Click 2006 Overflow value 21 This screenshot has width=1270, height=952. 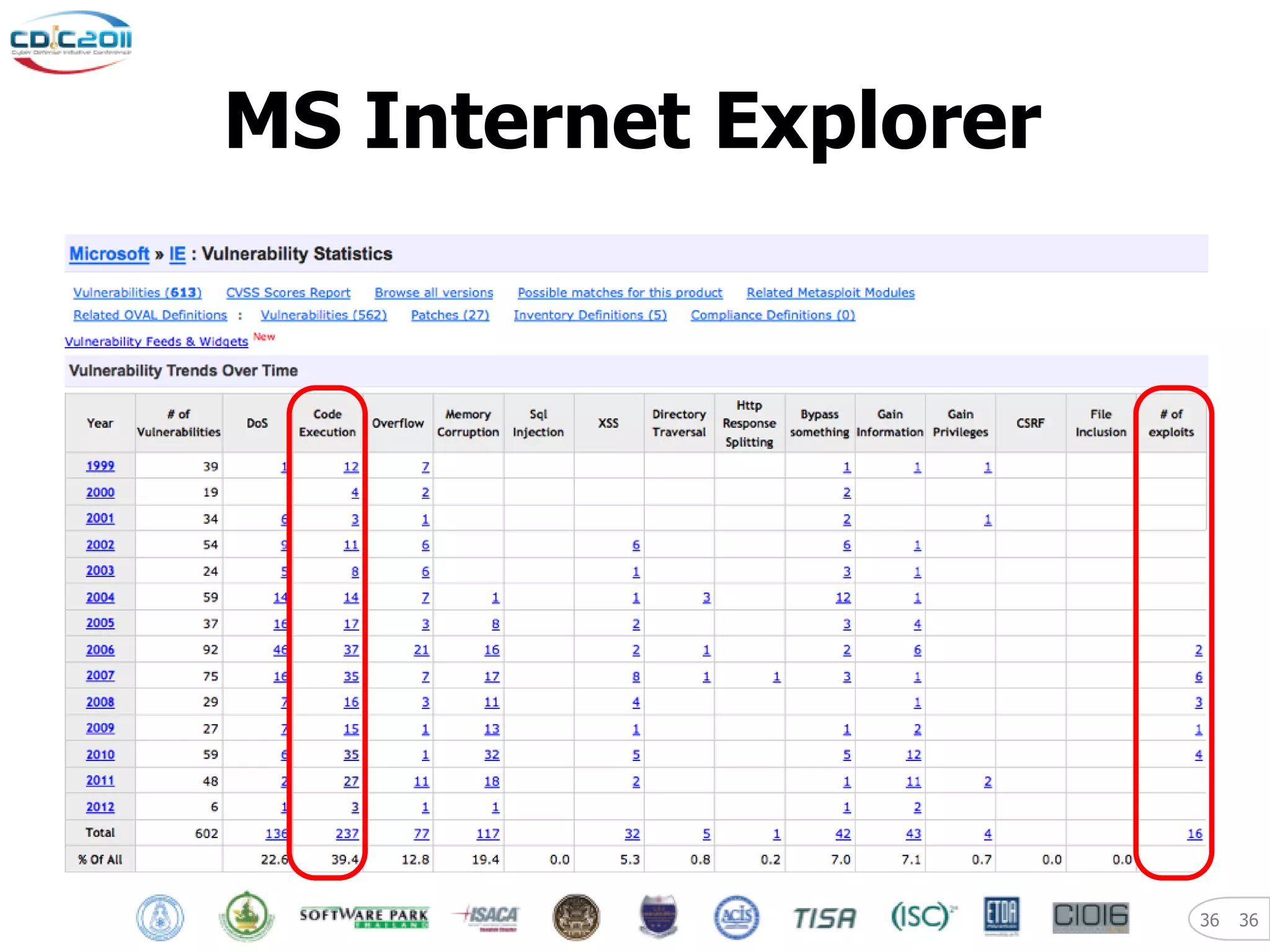[x=422, y=650]
